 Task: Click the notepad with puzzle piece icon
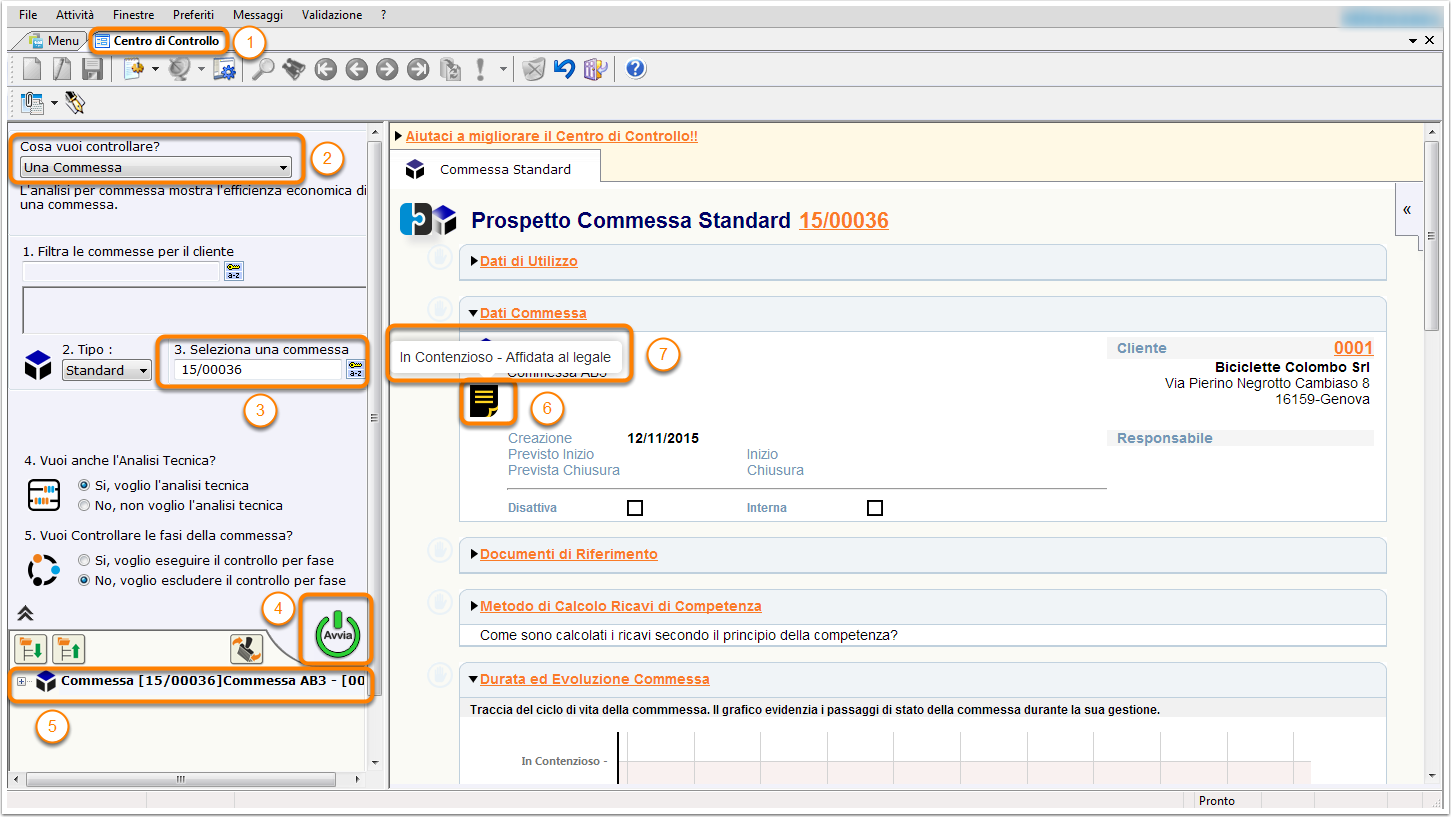pyautogui.click(x=135, y=69)
